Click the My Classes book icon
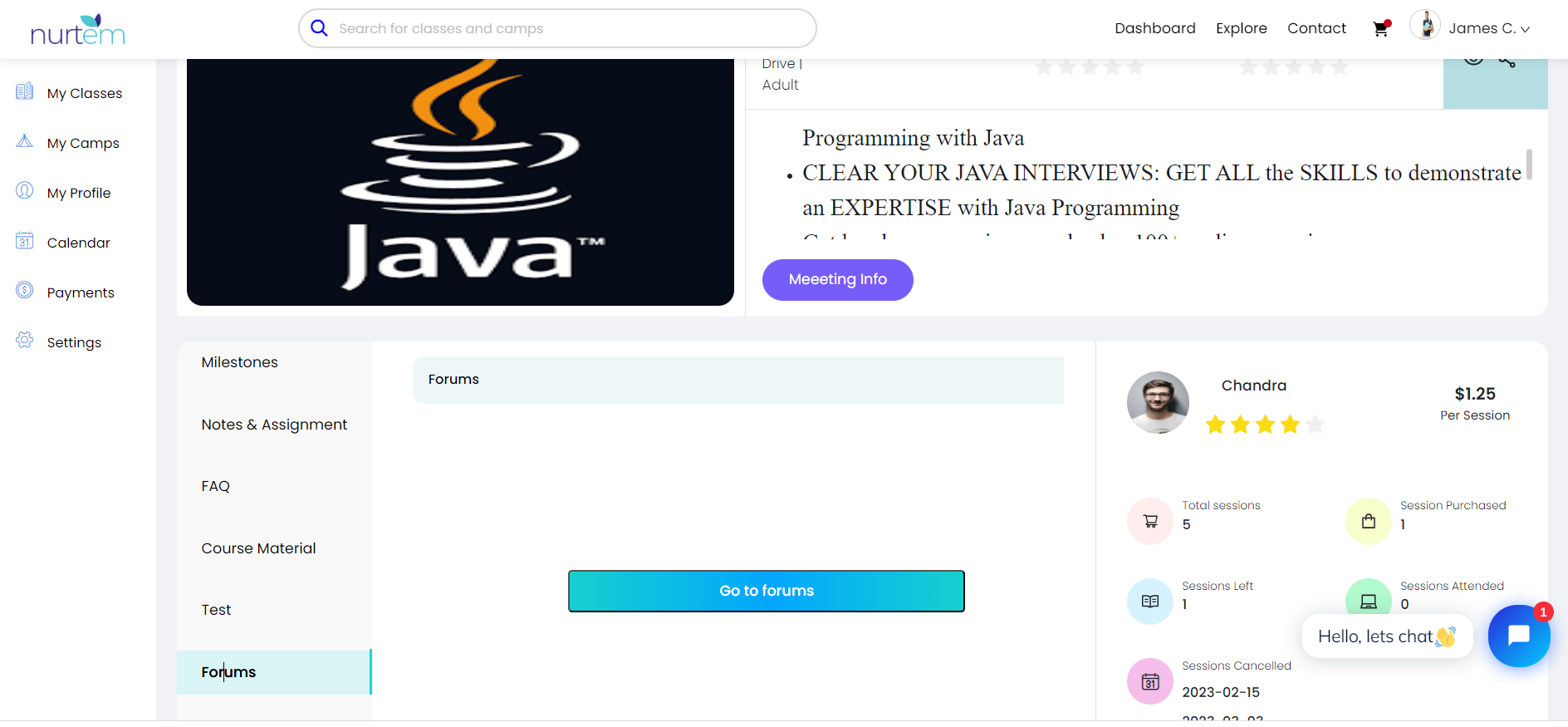Image resolution: width=1568 pixels, height=727 pixels. 25,91
